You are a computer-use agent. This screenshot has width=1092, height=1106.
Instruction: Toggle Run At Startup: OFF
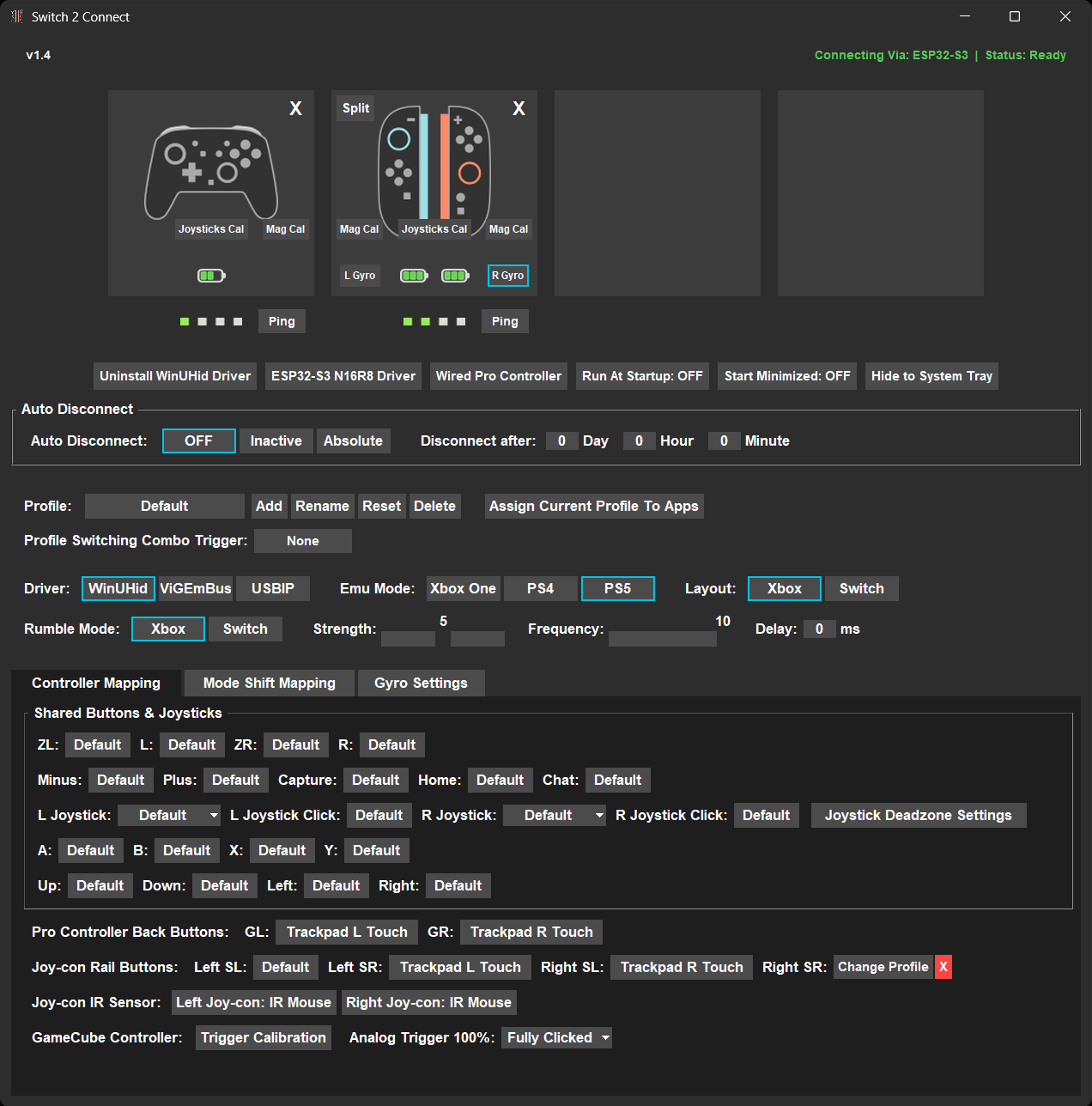click(x=642, y=376)
